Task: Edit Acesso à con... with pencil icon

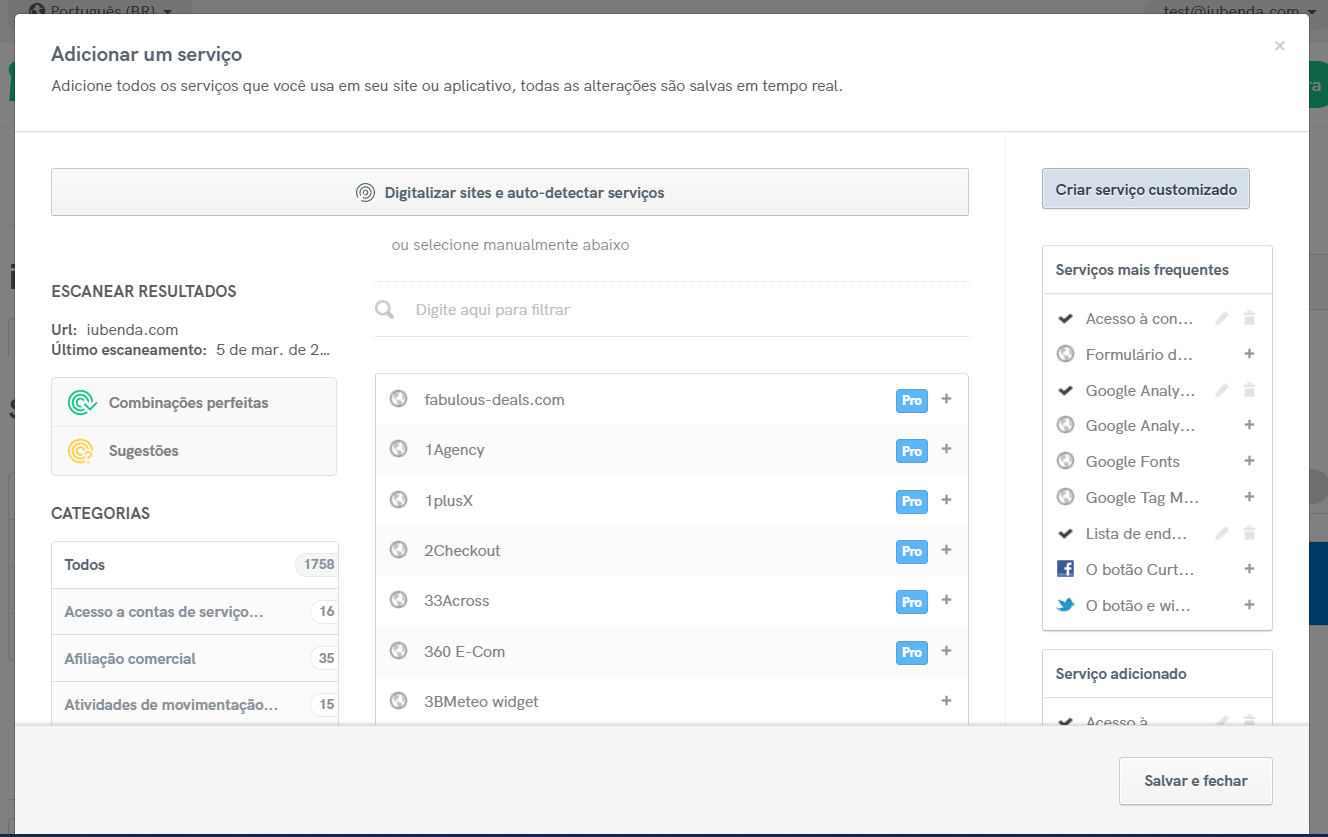Action: 1221,318
